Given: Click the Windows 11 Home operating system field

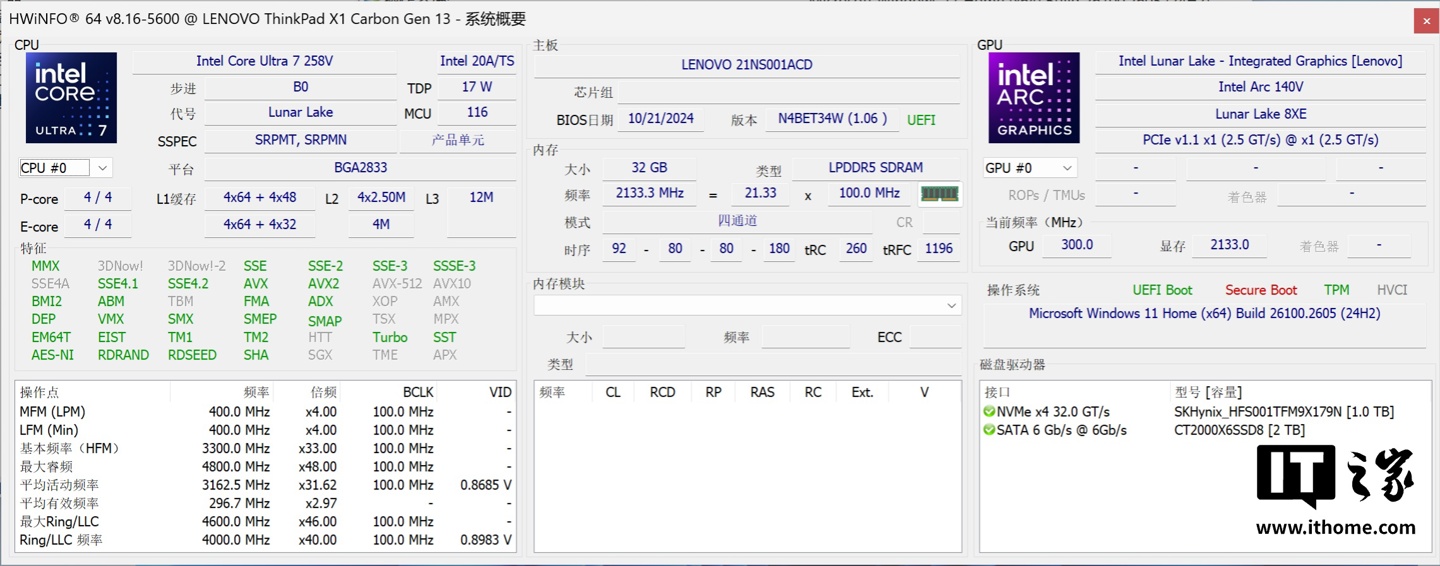Looking at the screenshot, I should (1204, 313).
